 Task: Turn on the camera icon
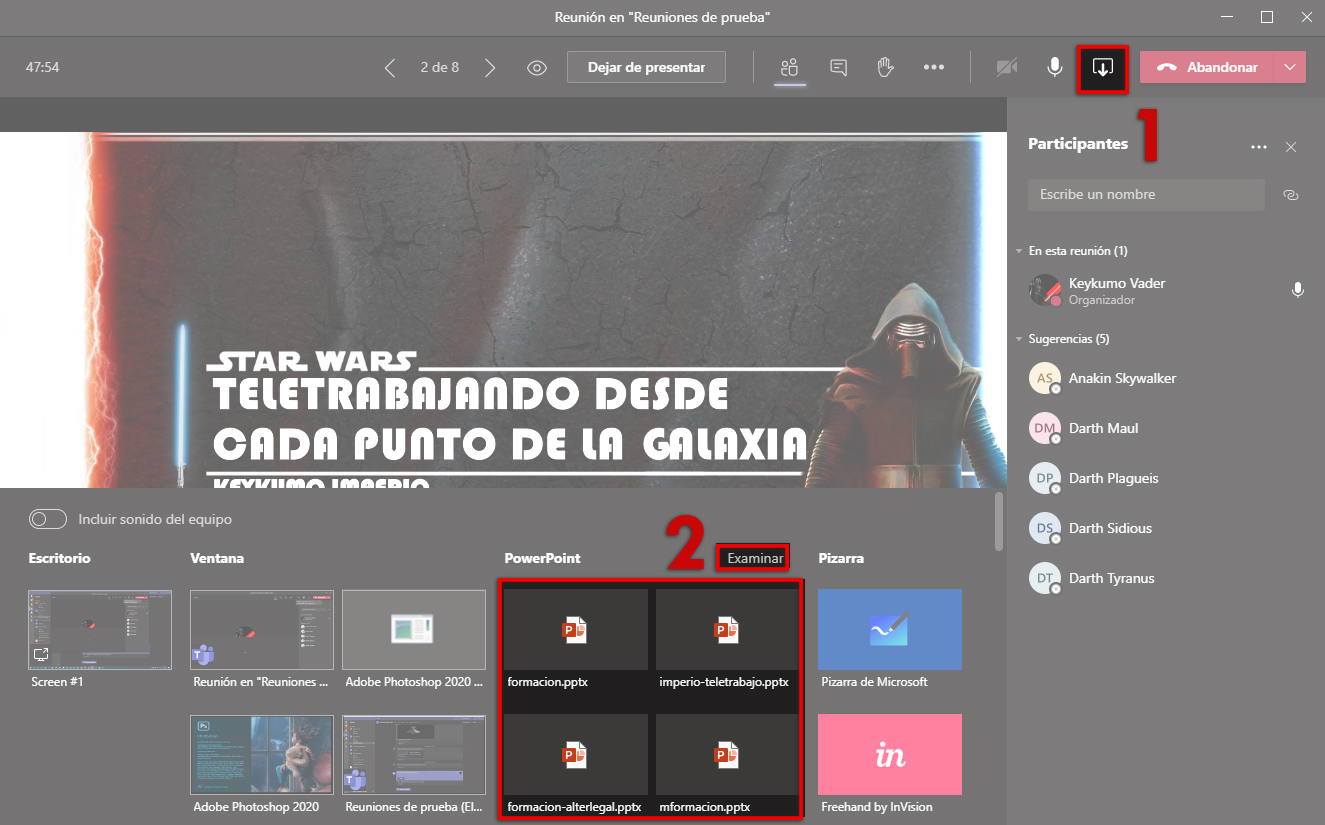[1007, 68]
